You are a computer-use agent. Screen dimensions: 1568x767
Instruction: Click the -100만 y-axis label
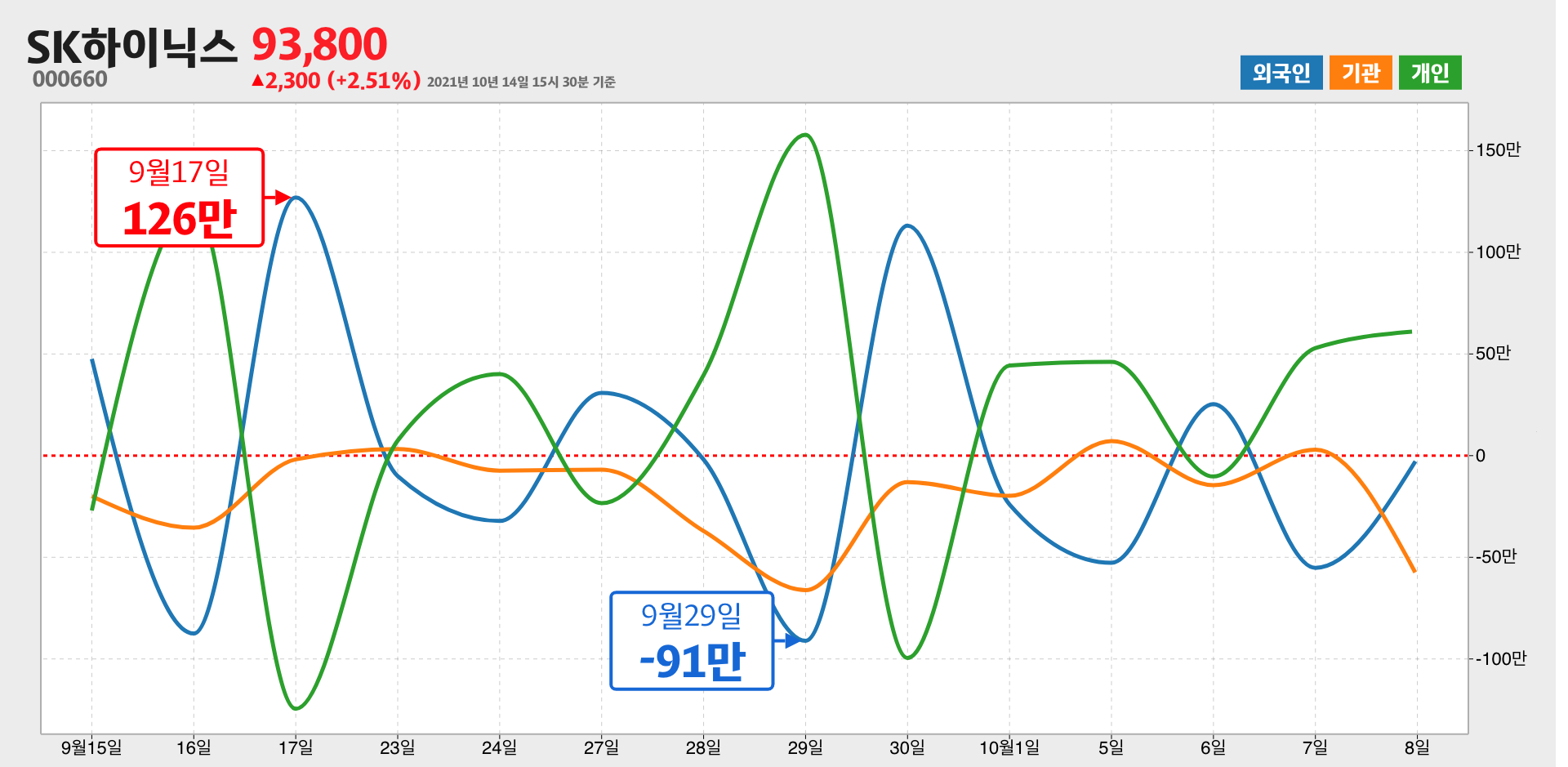1500,659
